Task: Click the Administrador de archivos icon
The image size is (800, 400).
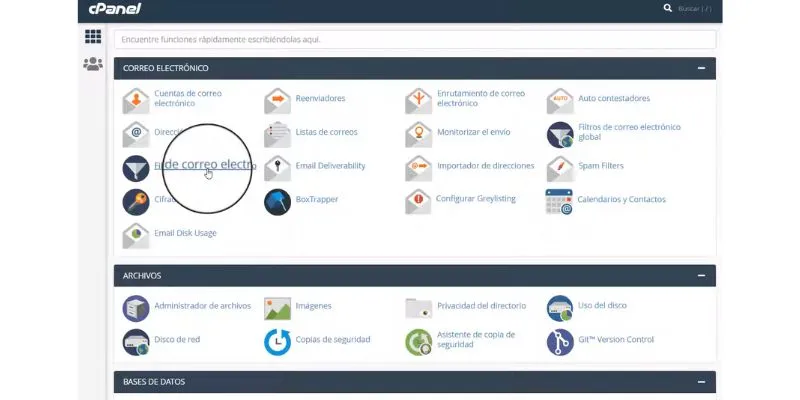Action: 136,308
